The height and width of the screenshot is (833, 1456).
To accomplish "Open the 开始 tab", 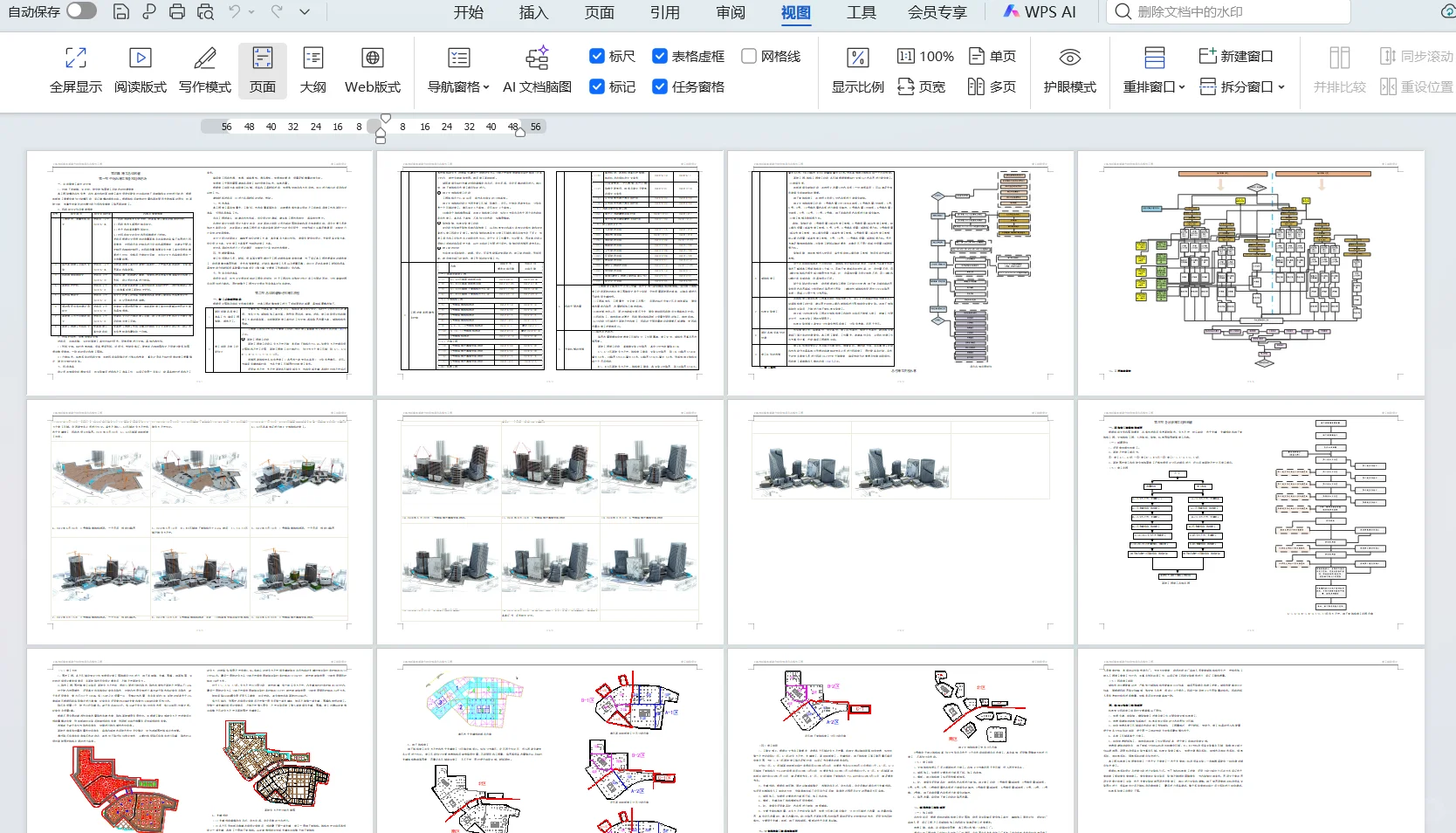I will click(469, 12).
